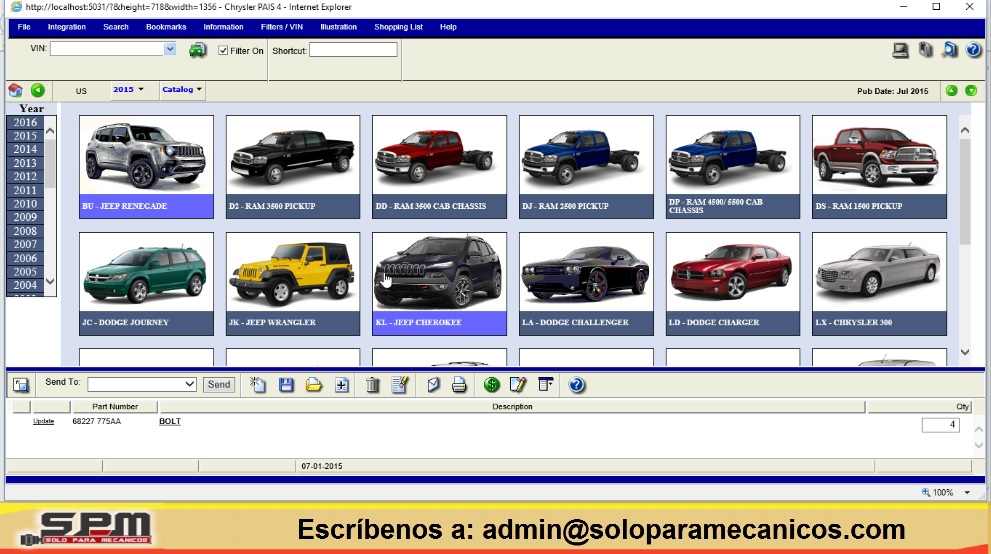Screen dimensions: 991x554
Task: Open the Integration menu
Action: click(66, 27)
